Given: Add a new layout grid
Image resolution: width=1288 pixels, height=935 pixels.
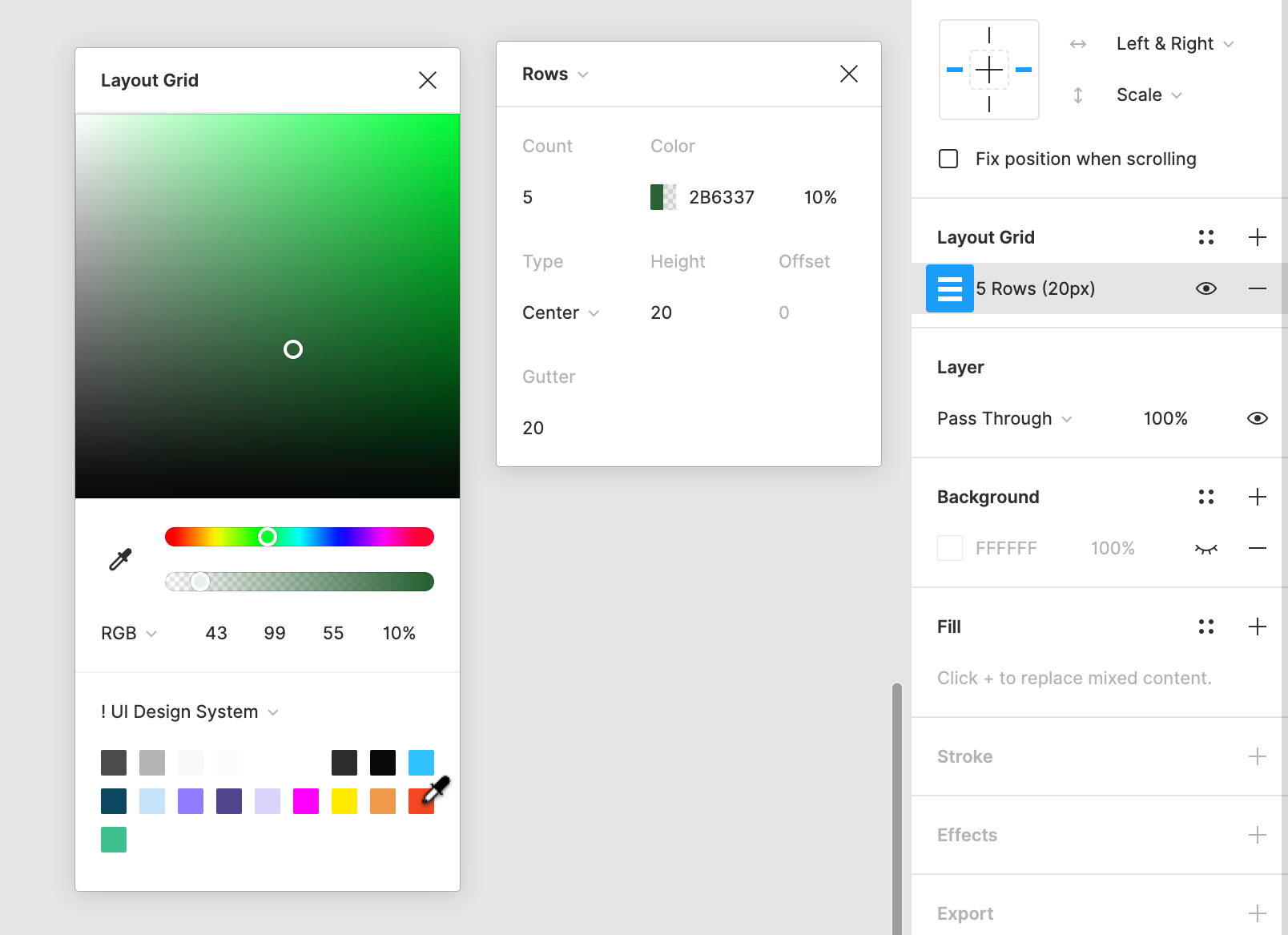Looking at the screenshot, I should (1258, 237).
